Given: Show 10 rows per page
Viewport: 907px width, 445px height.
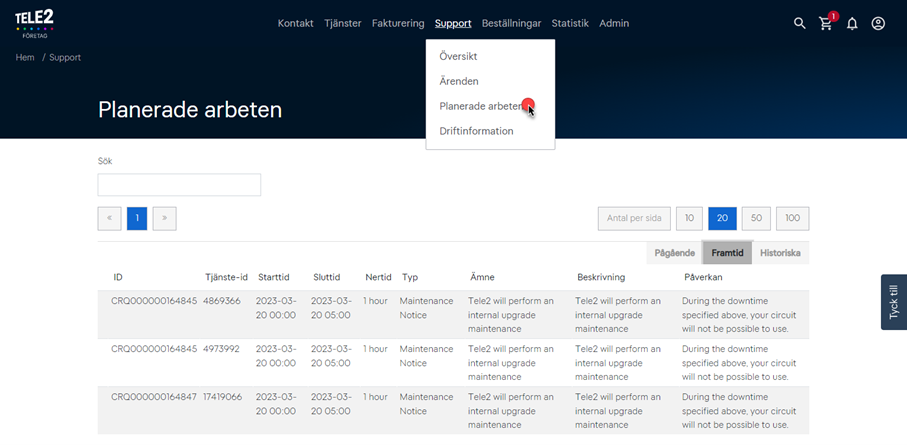Looking at the screenshot, I should (689, 218).
